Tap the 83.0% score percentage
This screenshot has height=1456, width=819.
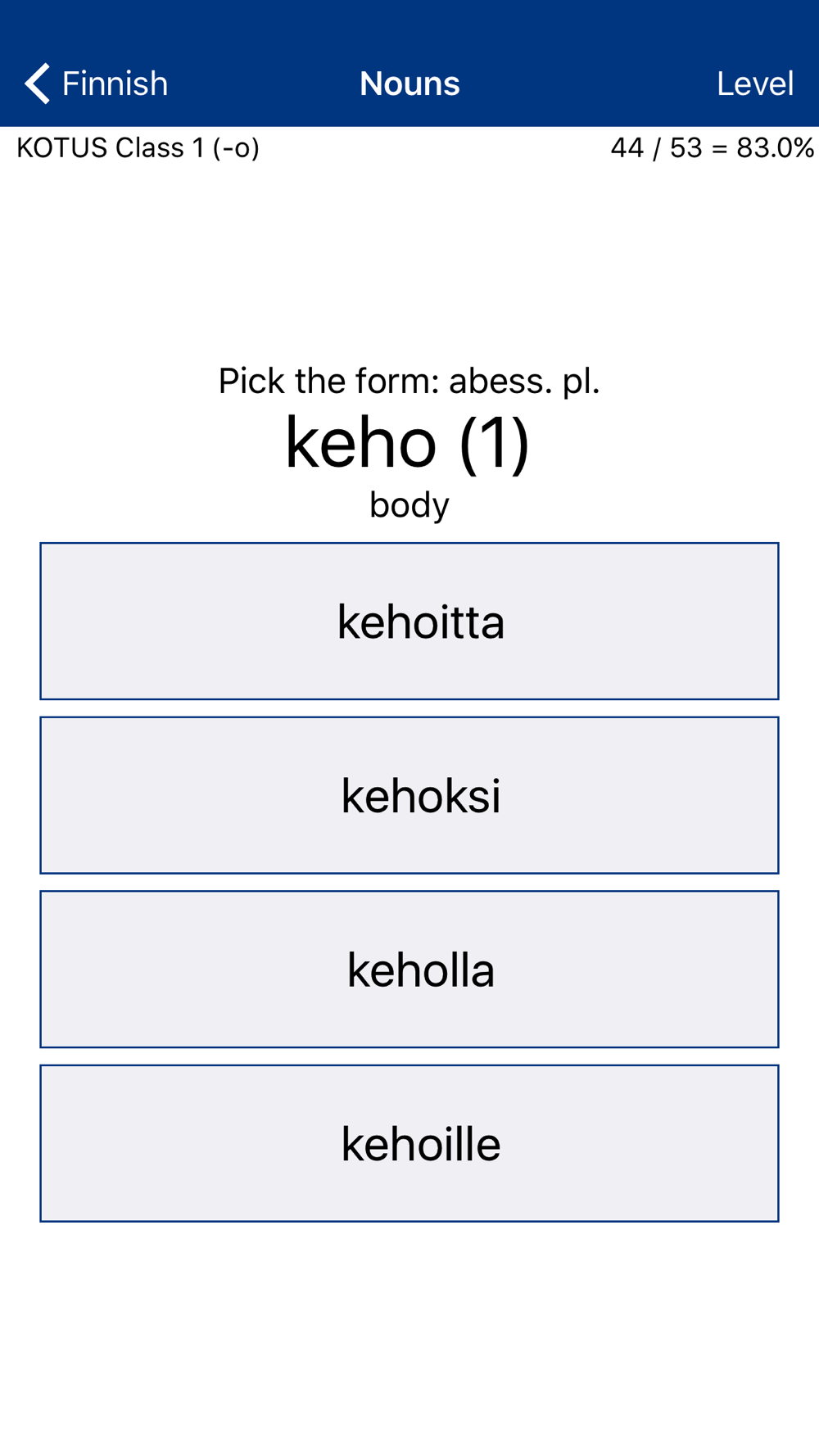[x=775, y=148]
